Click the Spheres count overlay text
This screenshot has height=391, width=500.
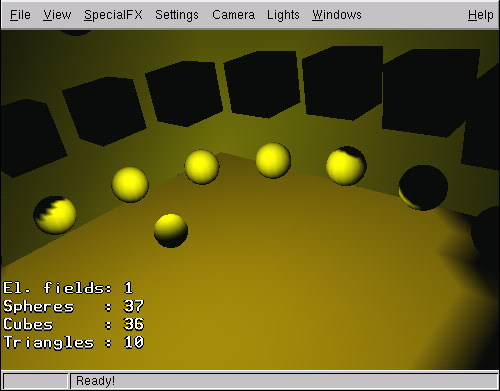click(x=73, y=306)
